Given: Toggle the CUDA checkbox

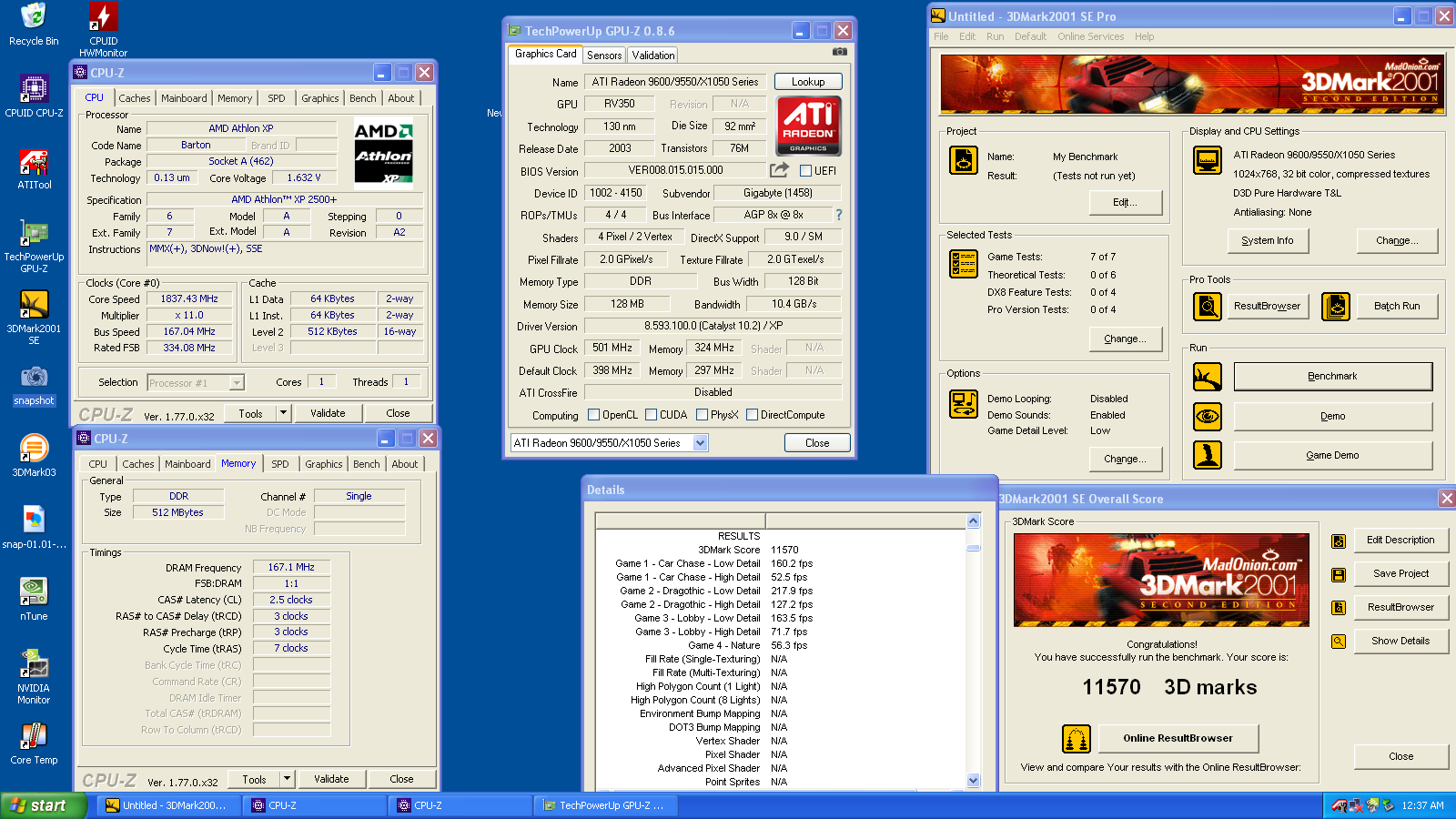Looking at the screenshot, I should 651,415.
